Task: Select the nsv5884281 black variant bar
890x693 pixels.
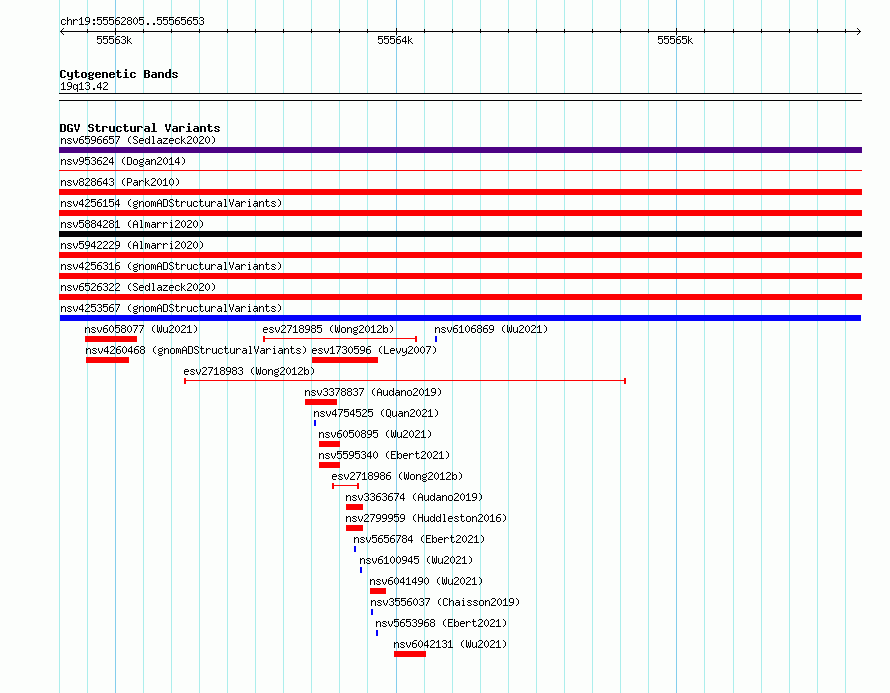Action: 460,234
